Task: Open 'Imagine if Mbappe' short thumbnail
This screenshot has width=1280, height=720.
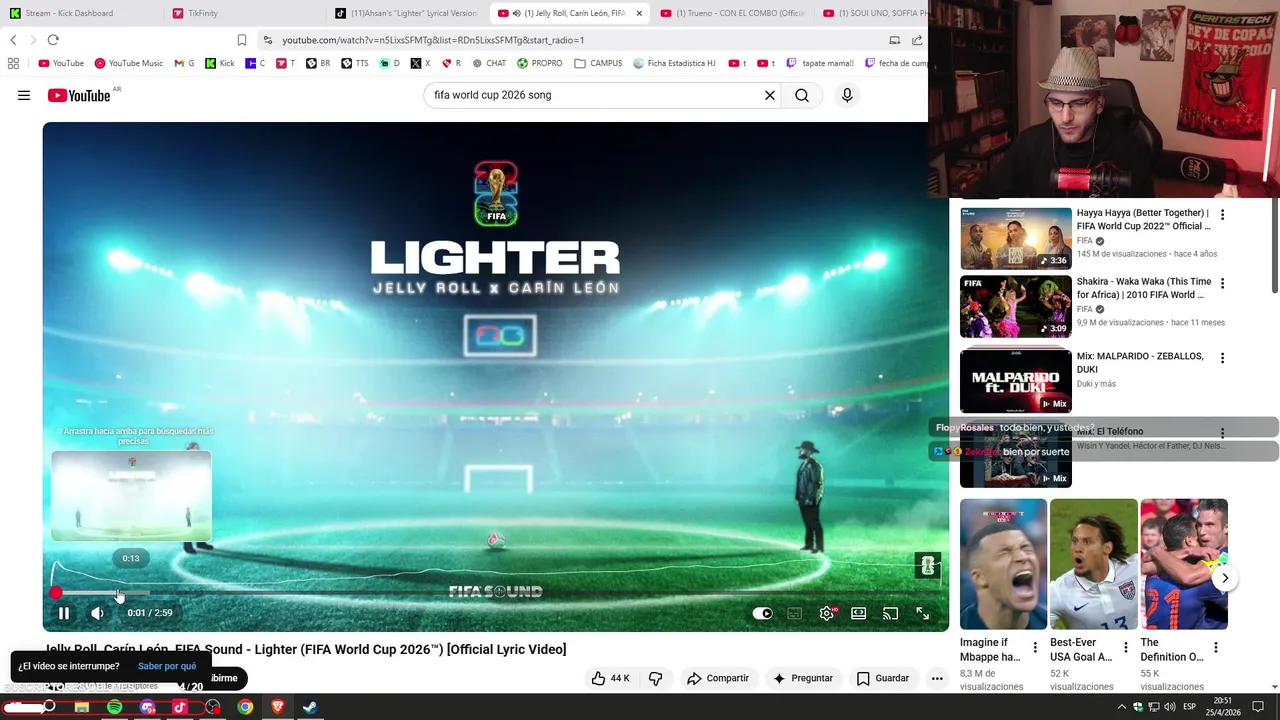Action: pyautogui.click(x=1003, y=564)
